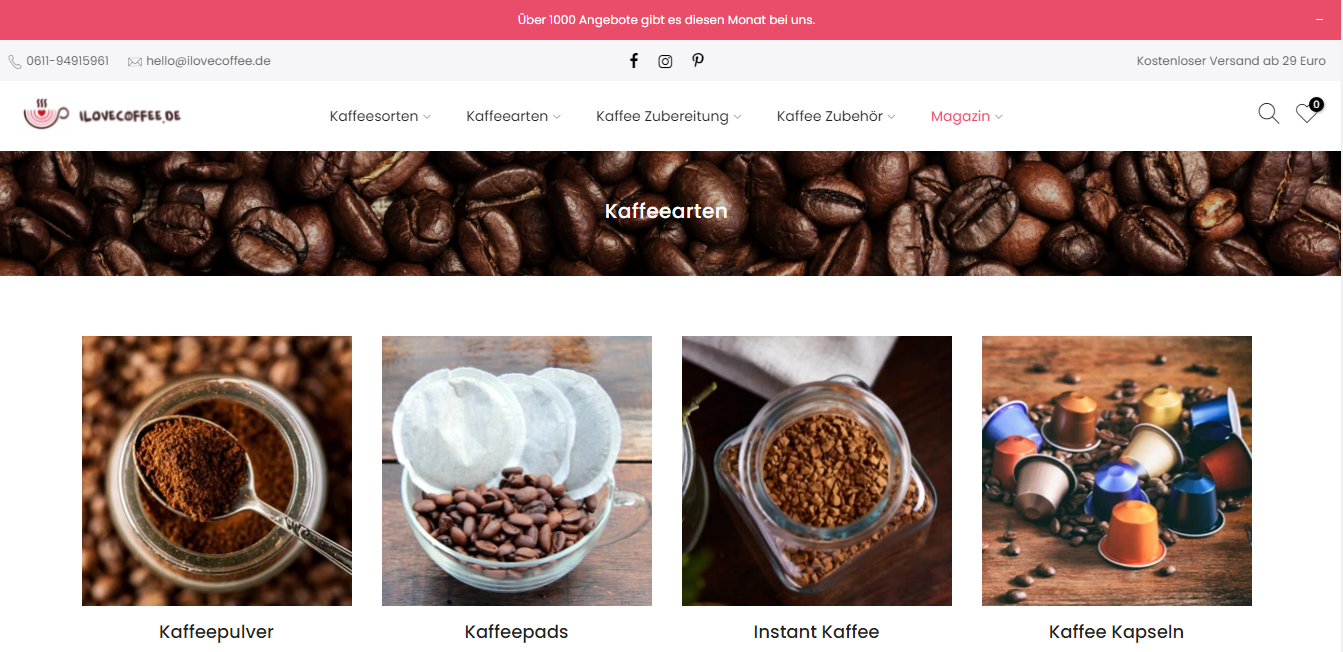The width and height of the screenshot is (1343, 652).
Task: Click the search magnifier icon
Action: 1268,114
